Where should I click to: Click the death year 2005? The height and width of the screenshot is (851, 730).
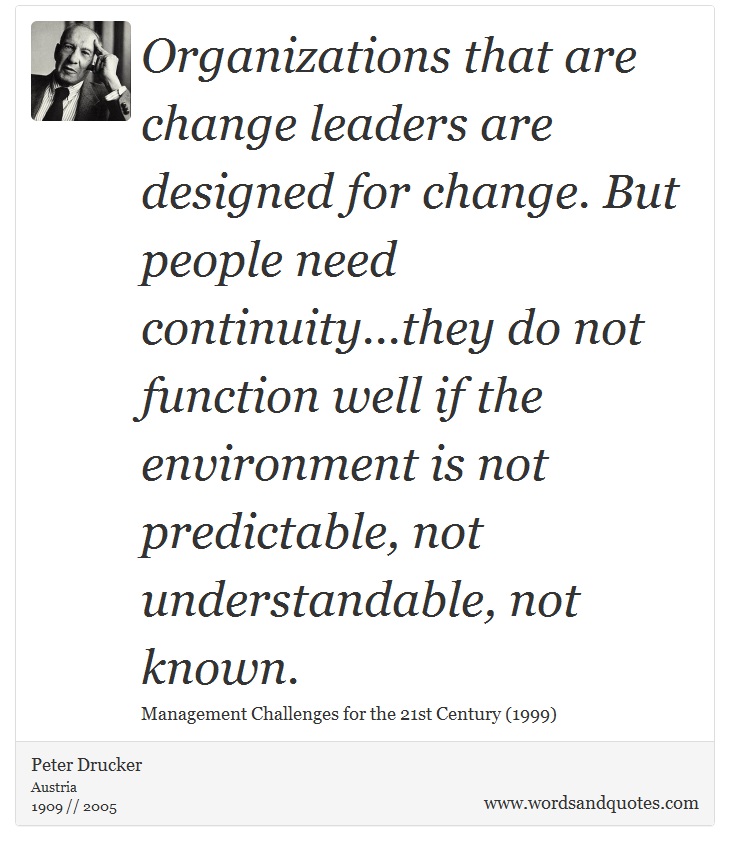point(100,807)
